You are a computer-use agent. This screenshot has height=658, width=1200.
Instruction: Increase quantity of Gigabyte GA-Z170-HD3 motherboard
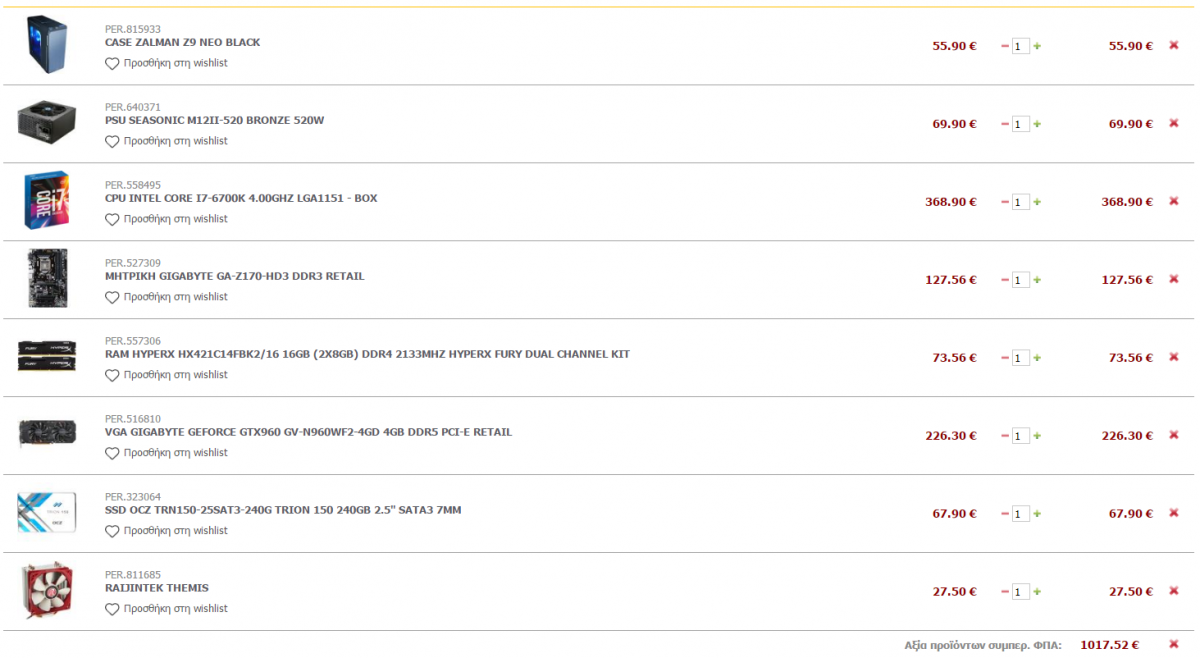point(1037,280)
